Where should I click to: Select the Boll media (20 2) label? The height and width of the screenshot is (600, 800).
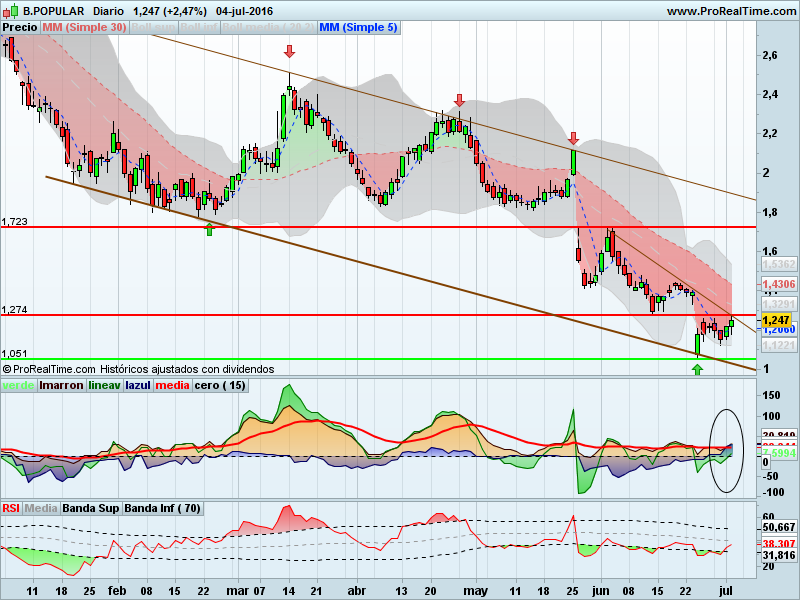pos(269,28)
